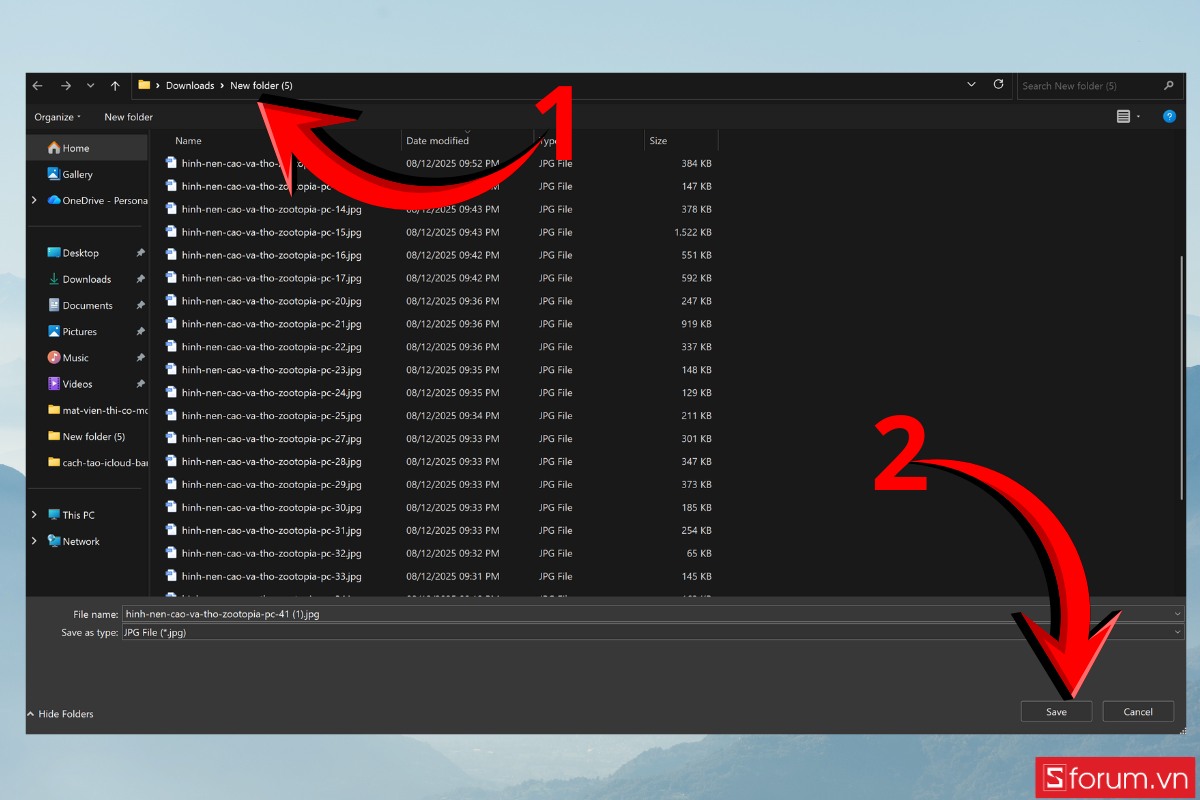This screenshot has height=800, width=1200.
Task: Sort by the Name column header
Action: click(x=188, y=141)
